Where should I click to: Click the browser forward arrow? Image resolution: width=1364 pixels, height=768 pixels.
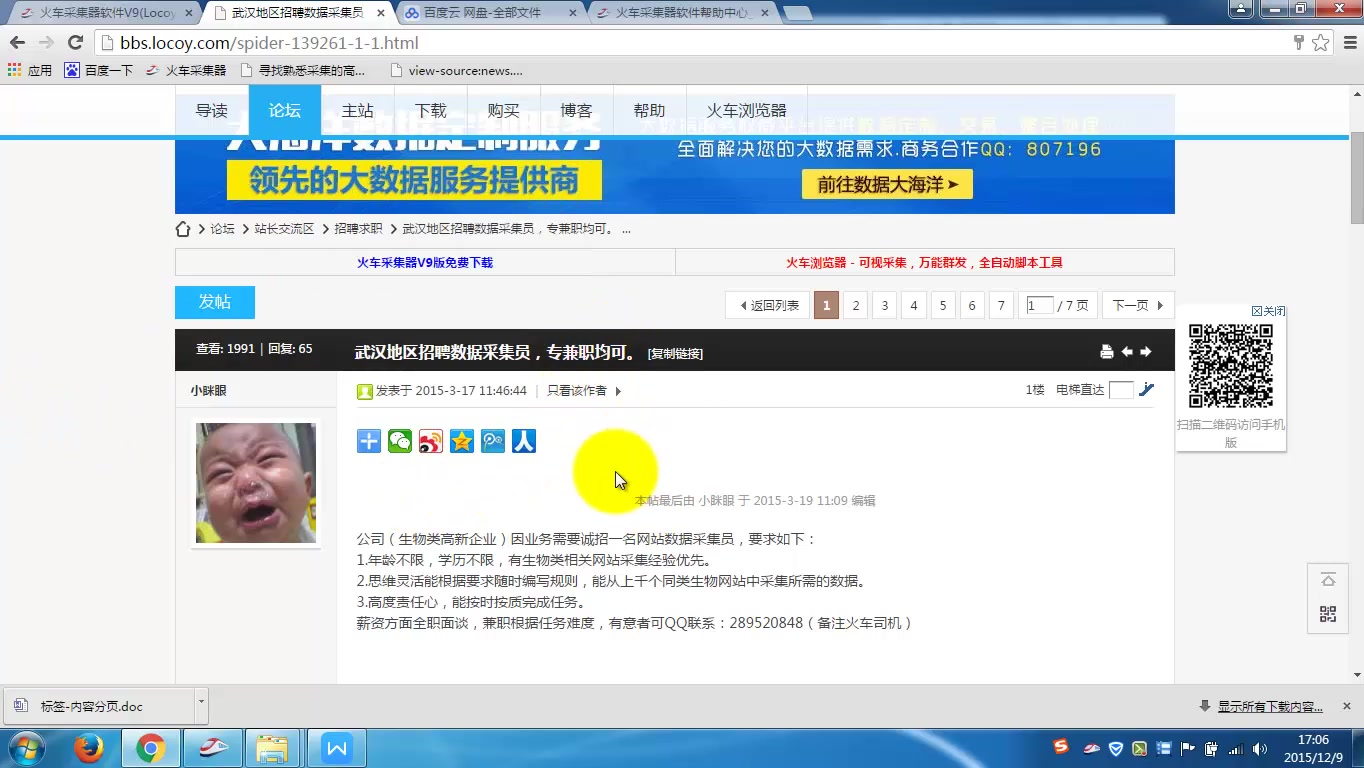pos(46,43)
